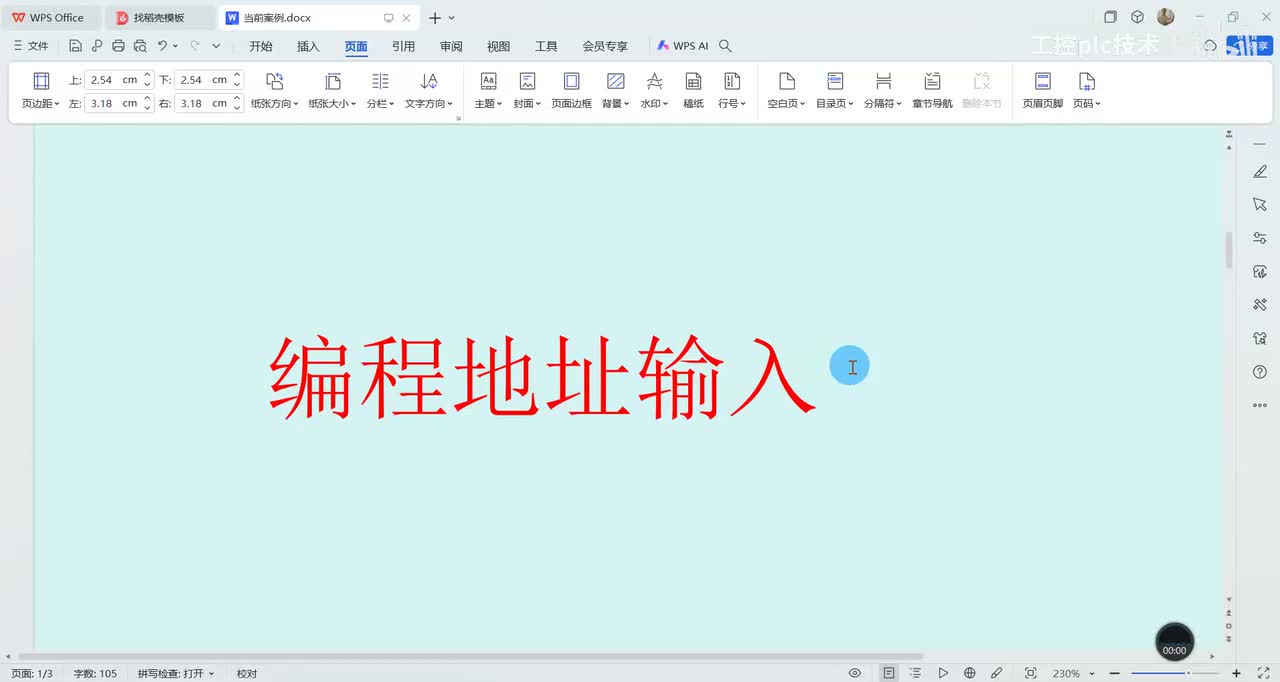This screenshot has width=1280, height=682.
Task: Toggle eye protection mode icon in status bar
Action: [x=855, y=673]
